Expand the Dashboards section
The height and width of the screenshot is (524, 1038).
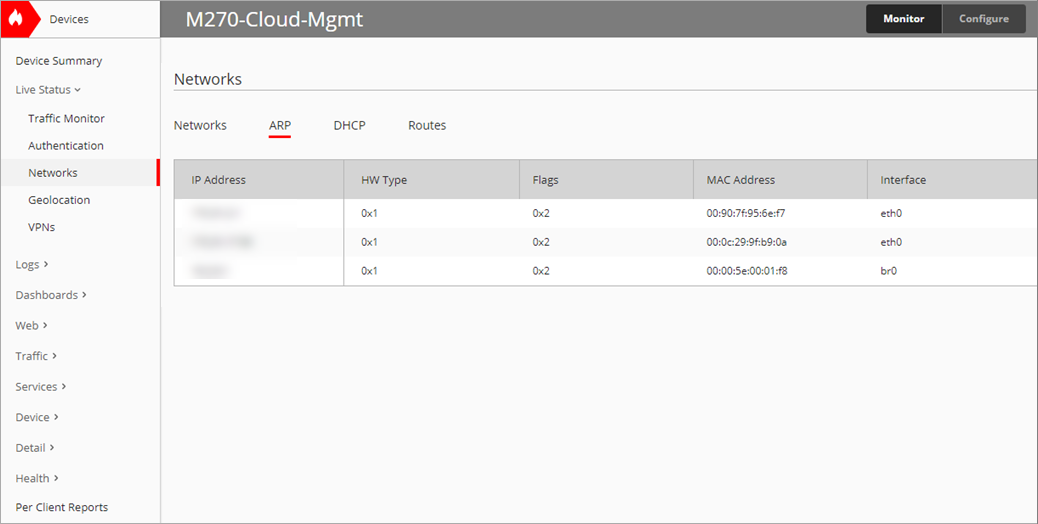click(51, 294)
